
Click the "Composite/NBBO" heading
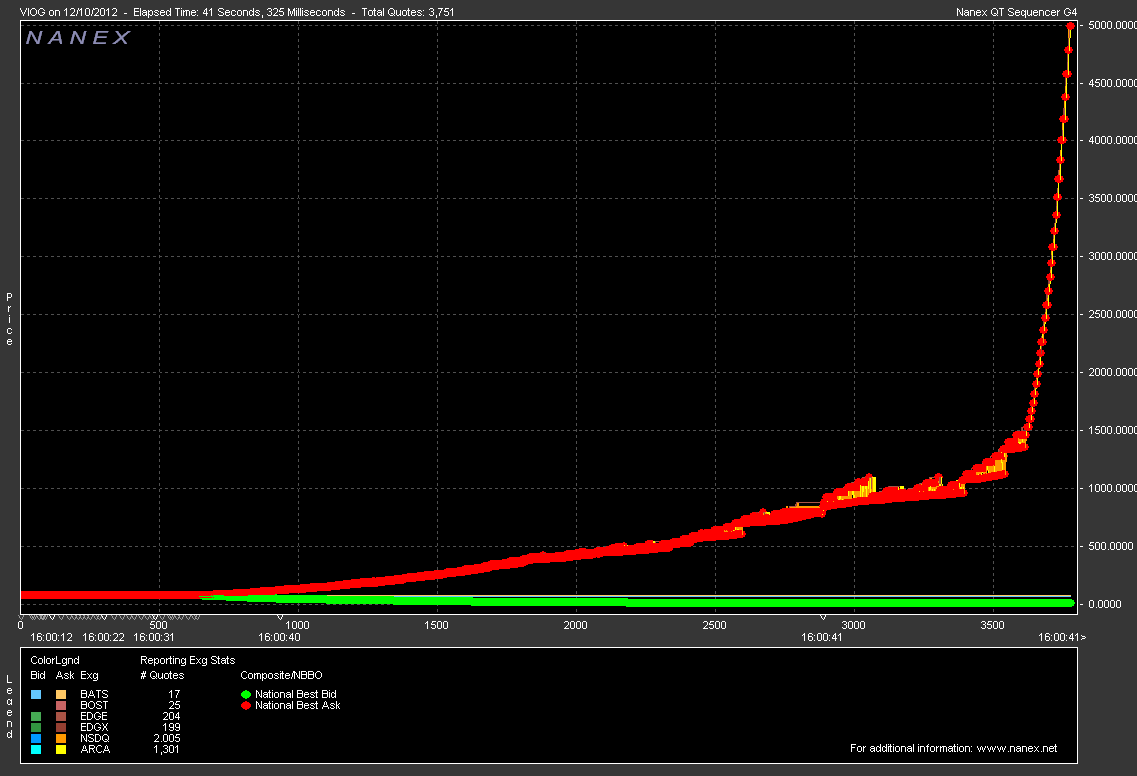(281, 675)
